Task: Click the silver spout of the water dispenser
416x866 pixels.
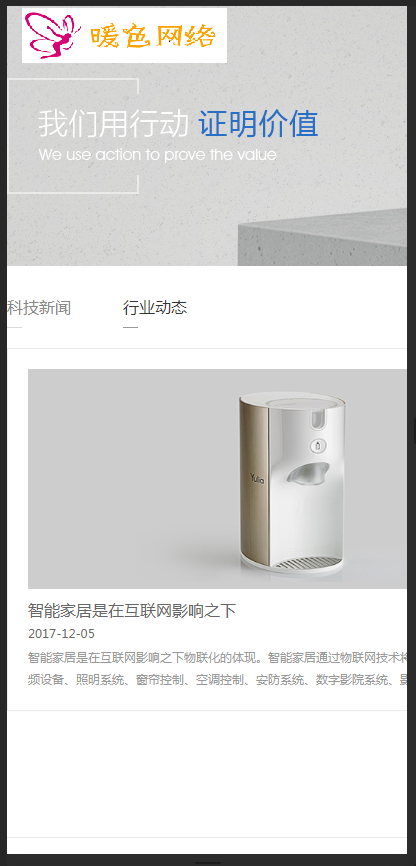Action: [x=308, y=475]
